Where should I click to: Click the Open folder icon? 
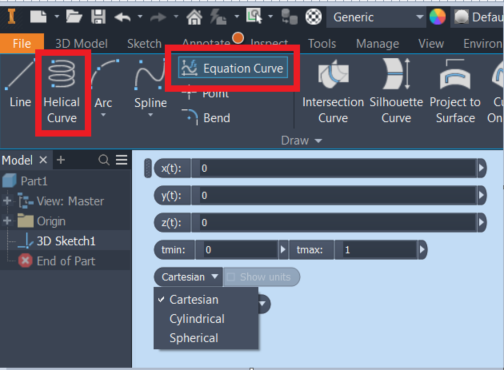click(74, 16)
